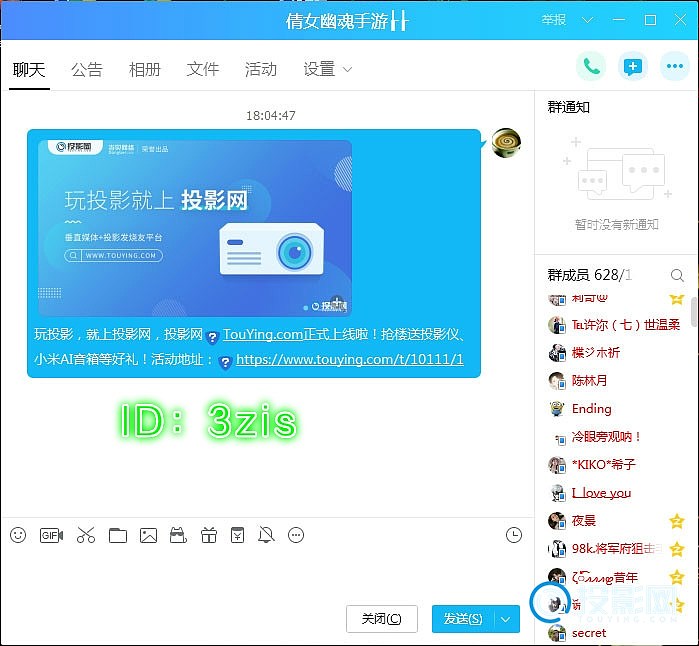Click the 夜晨 member avatar

click(x=557, y=521)
